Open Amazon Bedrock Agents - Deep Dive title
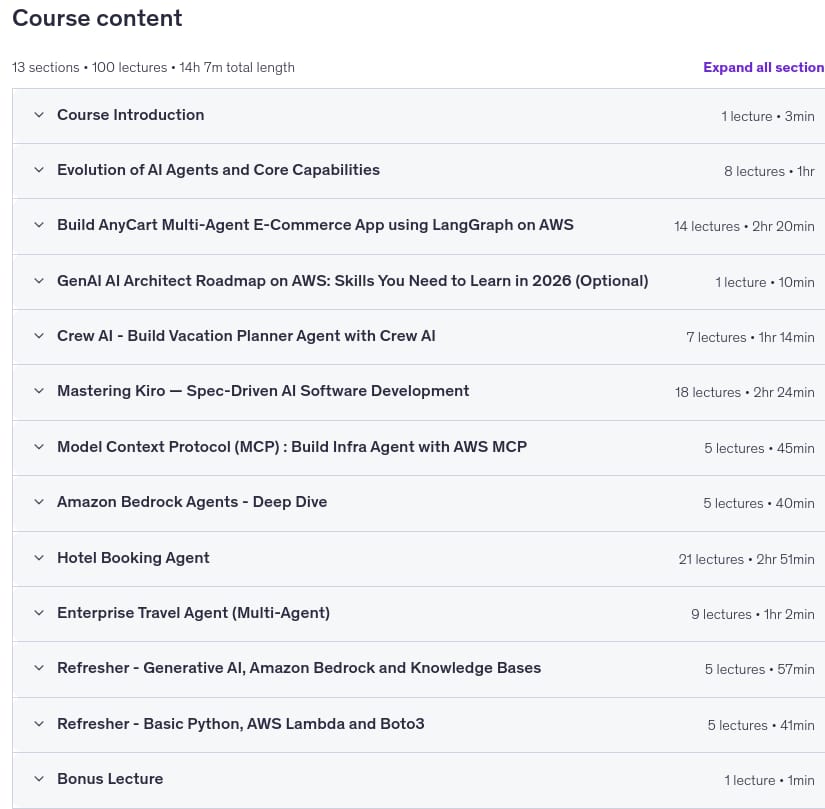 [192, 502]
